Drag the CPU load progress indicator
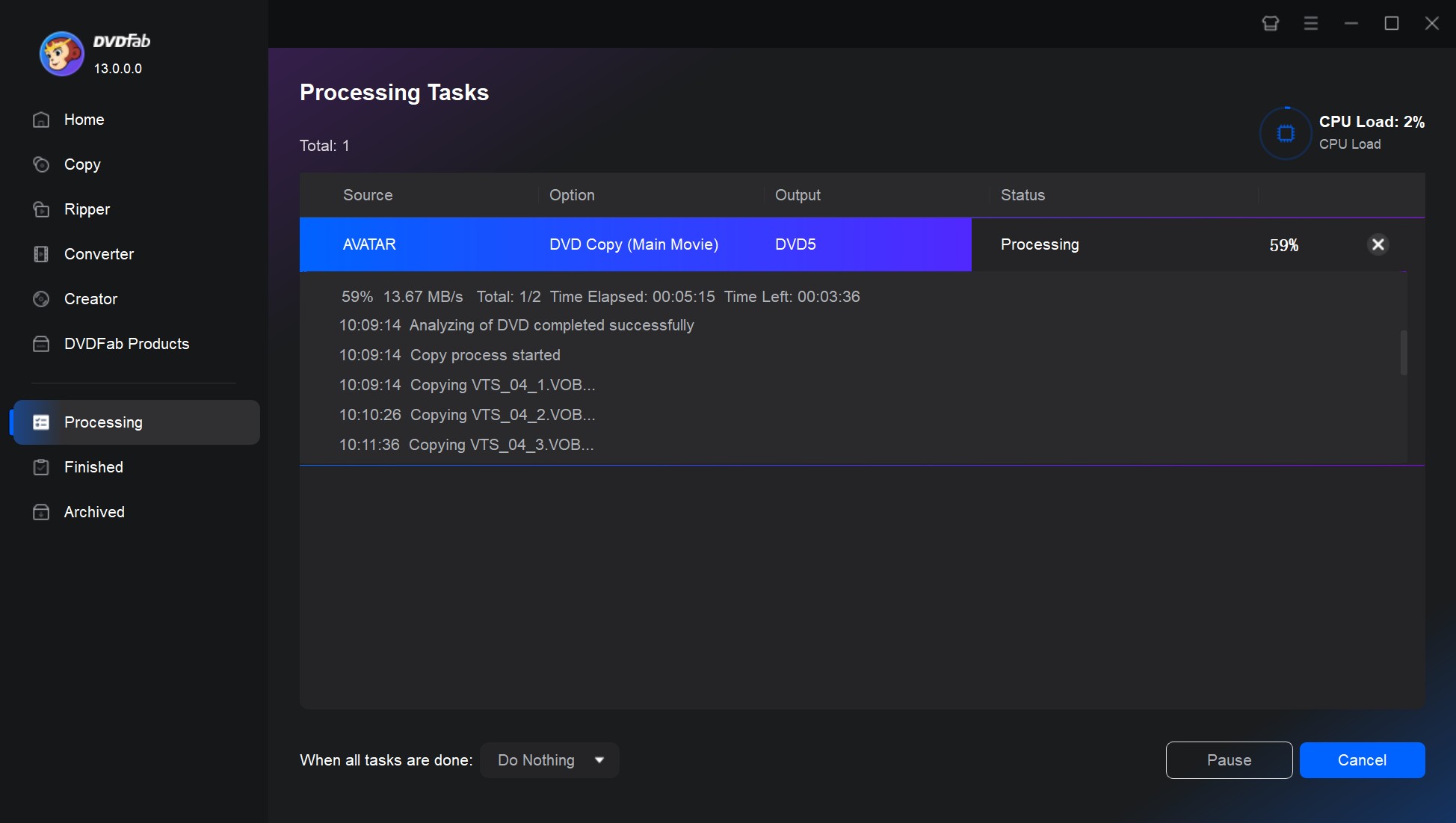Viewport: 1456px width, 823px height. [1283, 131]
